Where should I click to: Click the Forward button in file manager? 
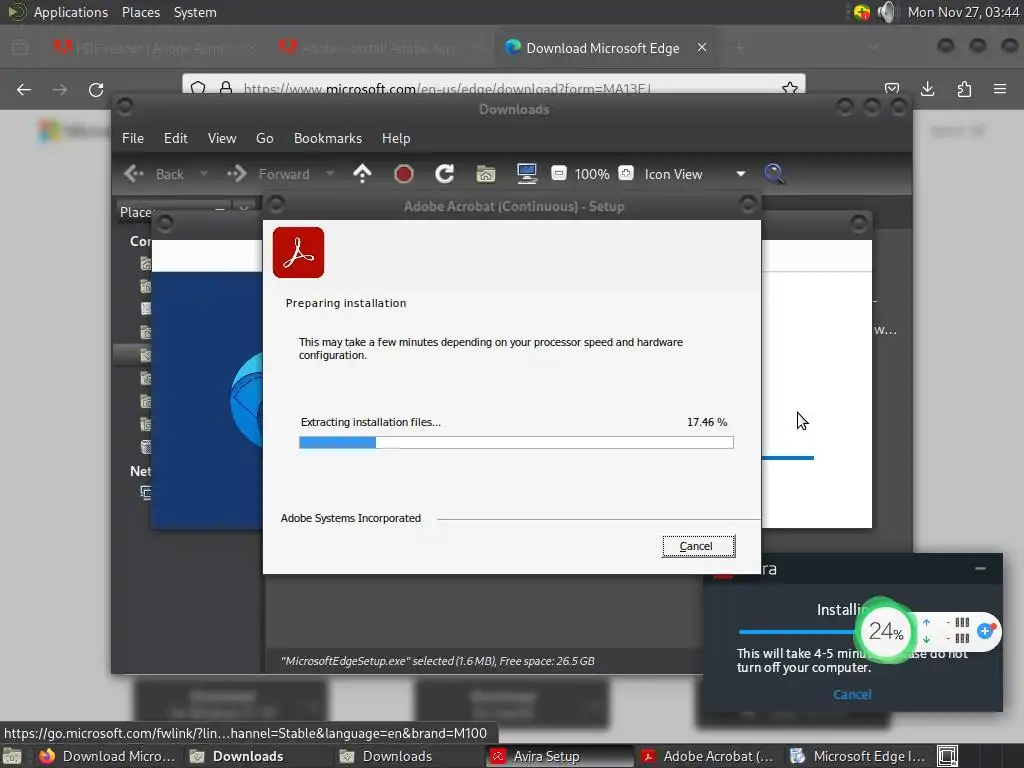click(268, 174)
